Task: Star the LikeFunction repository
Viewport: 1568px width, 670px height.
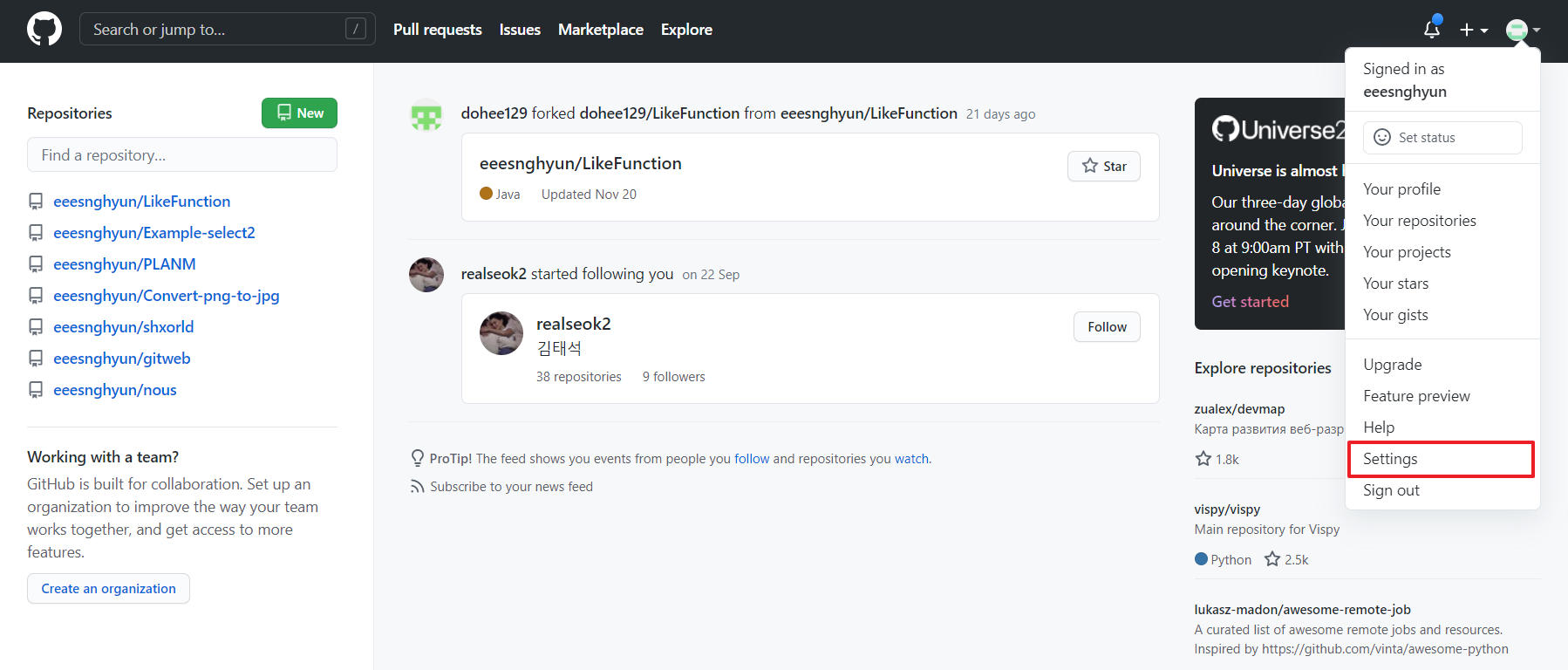Action: tap(1104, 166)
